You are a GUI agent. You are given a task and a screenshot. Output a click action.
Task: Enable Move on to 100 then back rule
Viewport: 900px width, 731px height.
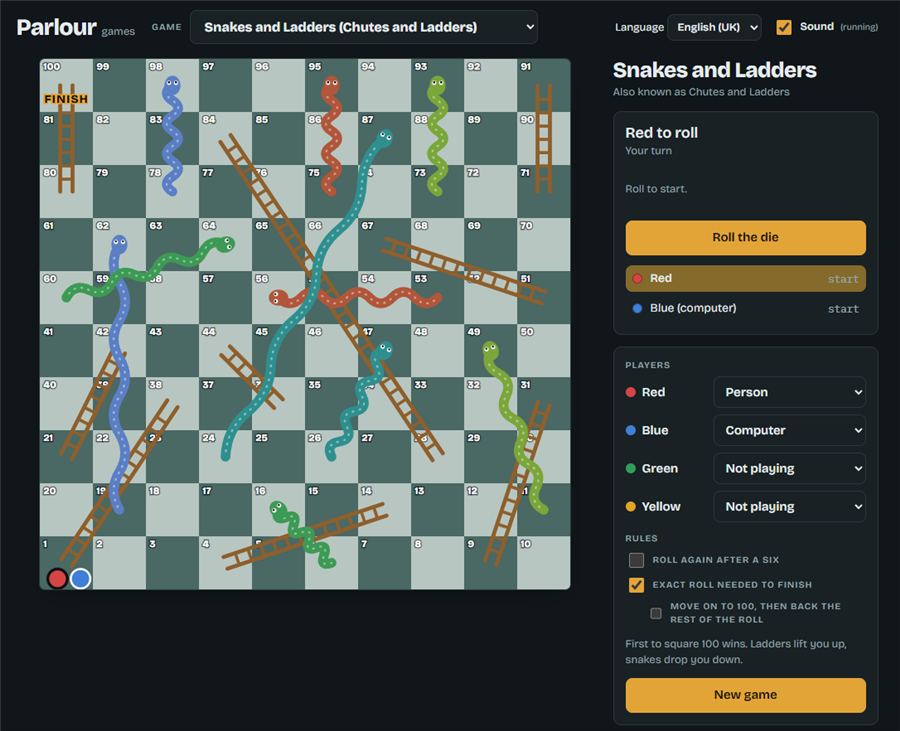(655, 613)
